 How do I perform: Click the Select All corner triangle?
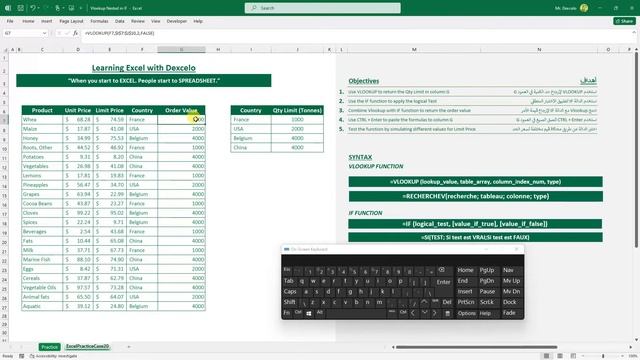[x=5, y=49]
